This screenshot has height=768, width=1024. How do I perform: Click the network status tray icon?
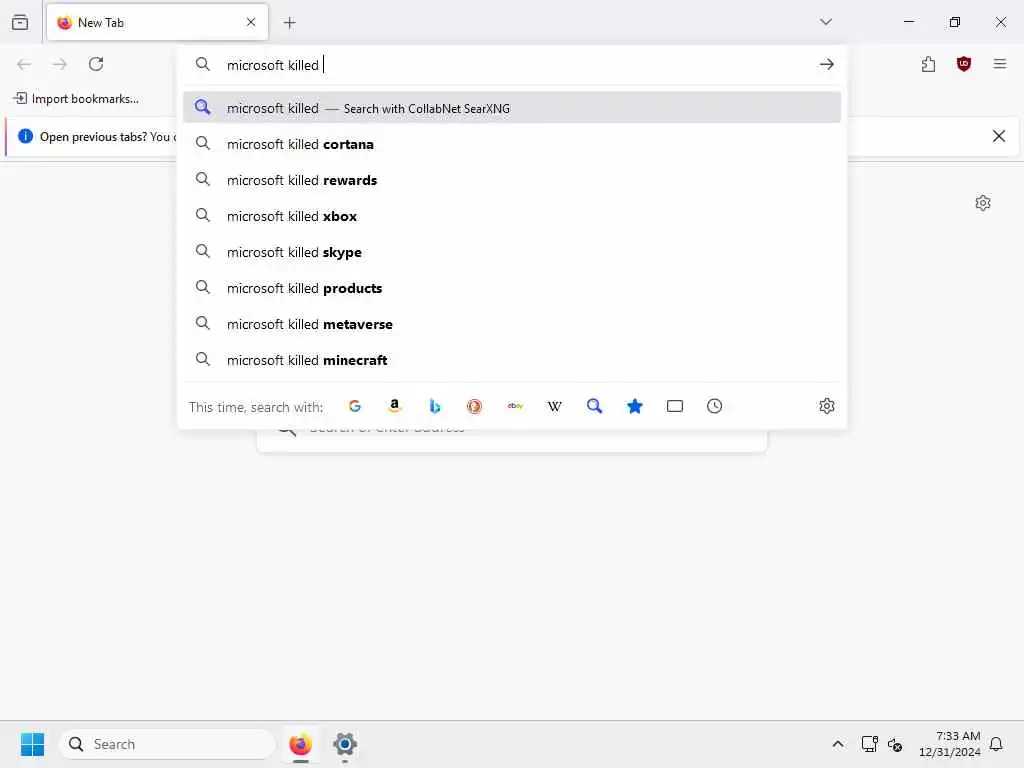click(869, 744)
